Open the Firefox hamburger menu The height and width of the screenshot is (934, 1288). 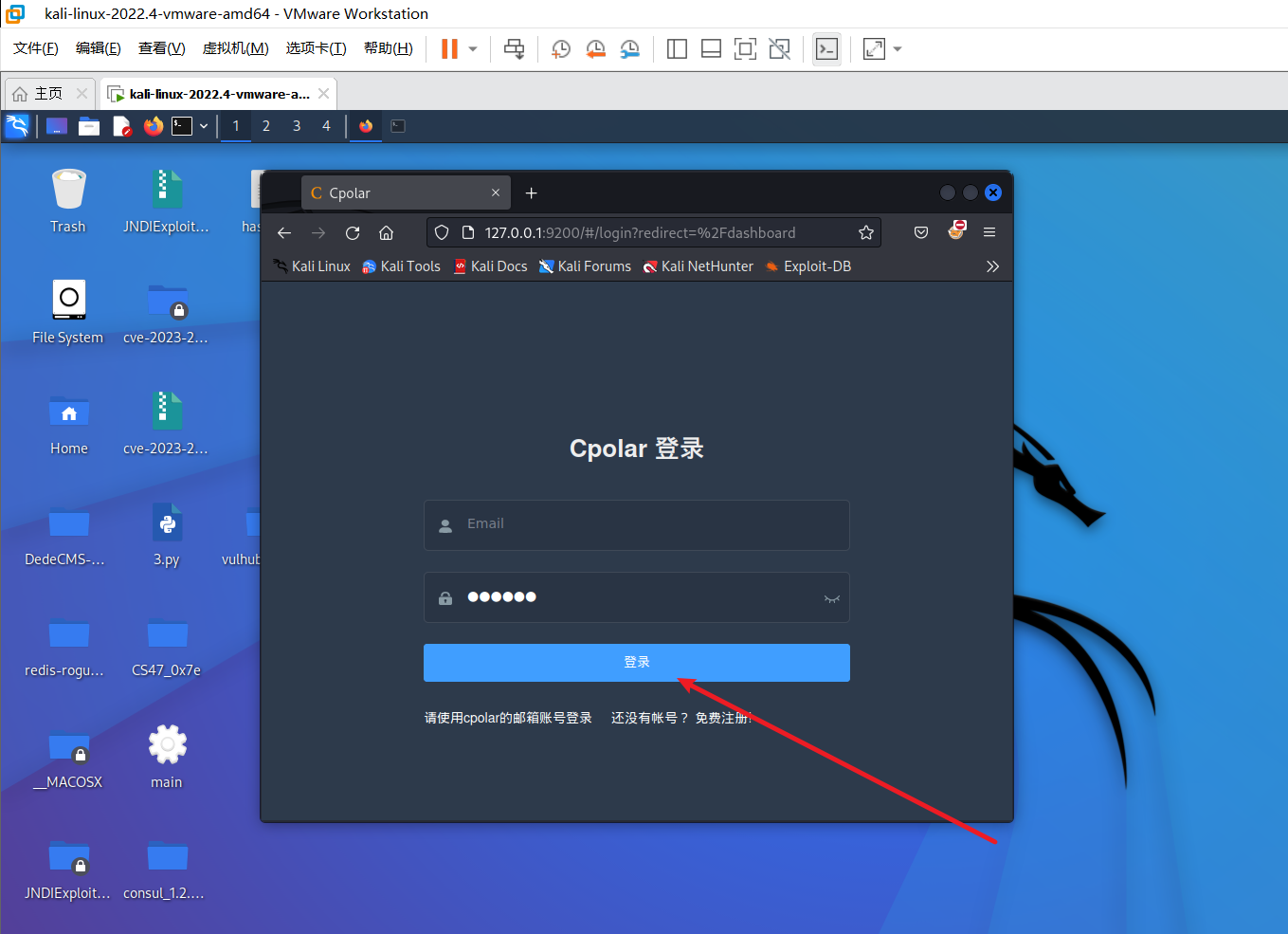click(x=989, y=233)
